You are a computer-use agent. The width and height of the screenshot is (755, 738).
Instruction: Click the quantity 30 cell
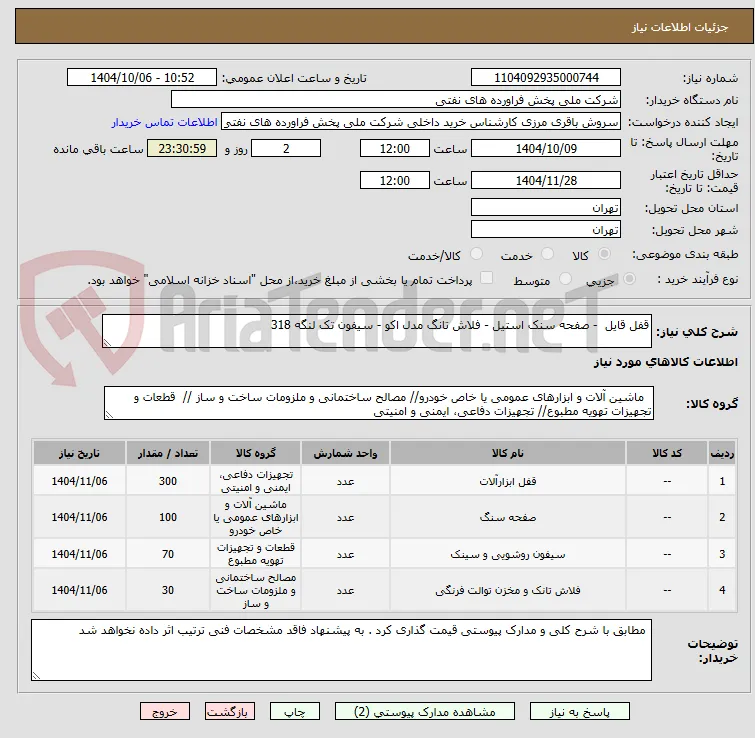coord(168,590)
